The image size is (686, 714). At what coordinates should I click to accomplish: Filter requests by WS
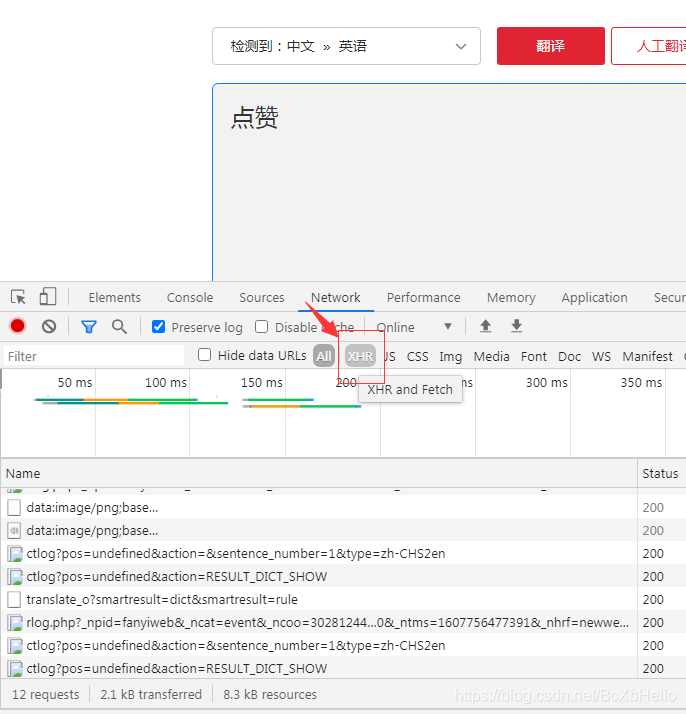pyautogui.click(x=601, y=356)
